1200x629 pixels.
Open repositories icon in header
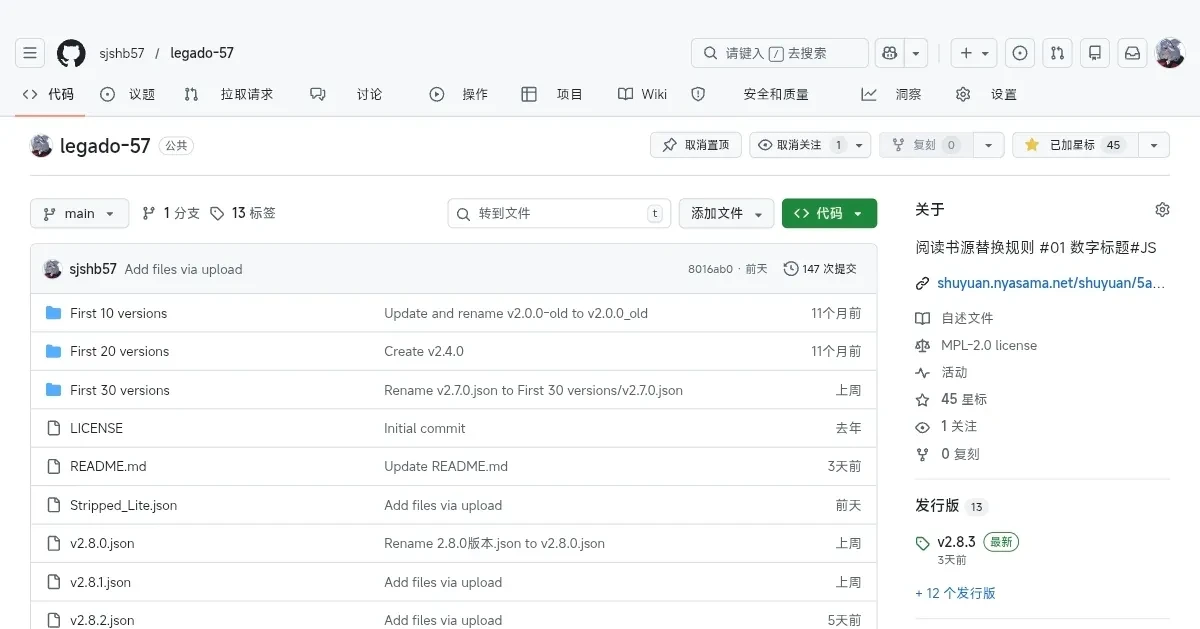pyautogui.click(x=1095, y=53)
